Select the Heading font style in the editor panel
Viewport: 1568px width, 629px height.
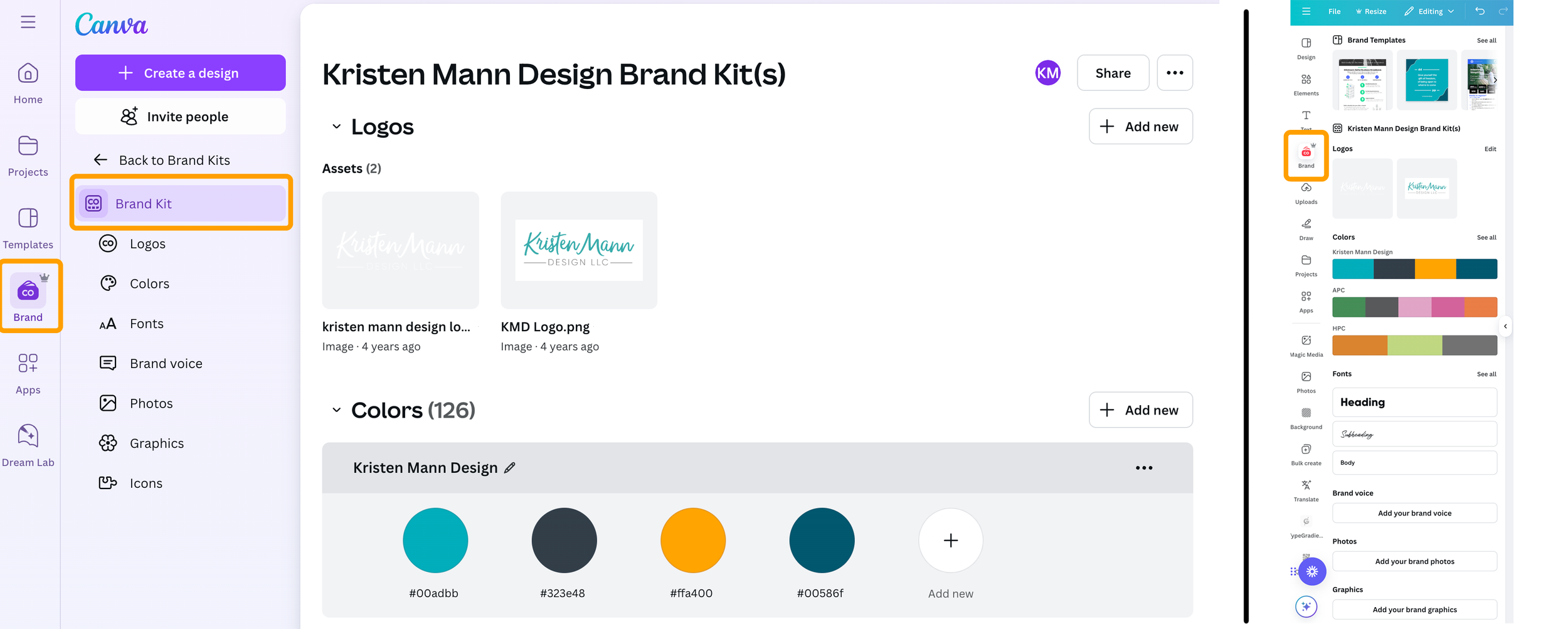coord(1415,403)
